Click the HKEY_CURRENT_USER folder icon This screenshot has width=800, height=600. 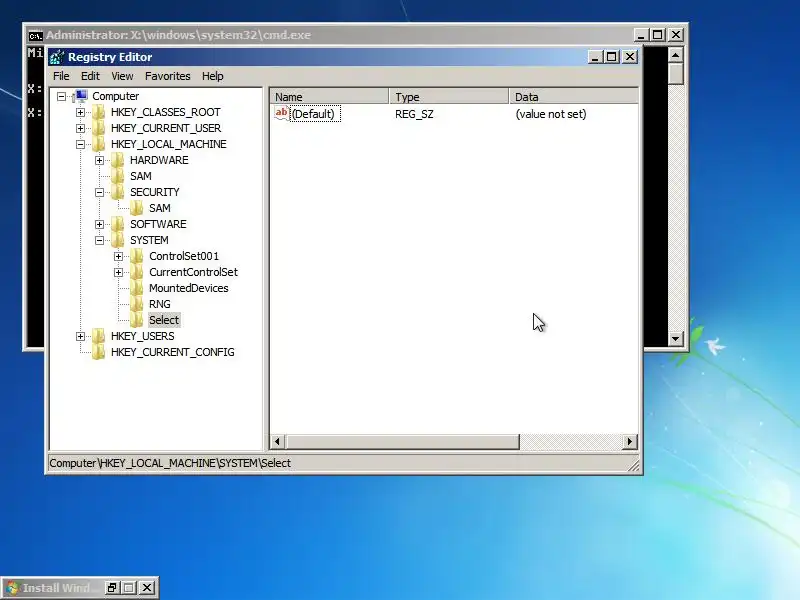click(98, 128)
